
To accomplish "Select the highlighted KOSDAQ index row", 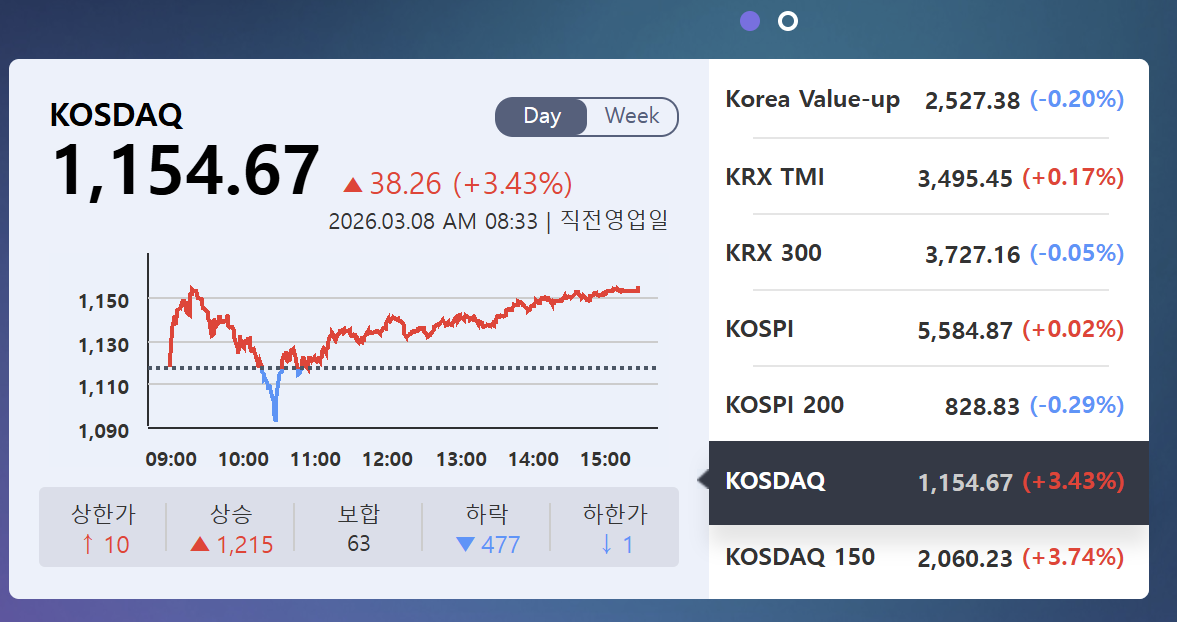I will click(x=929, y=482).
